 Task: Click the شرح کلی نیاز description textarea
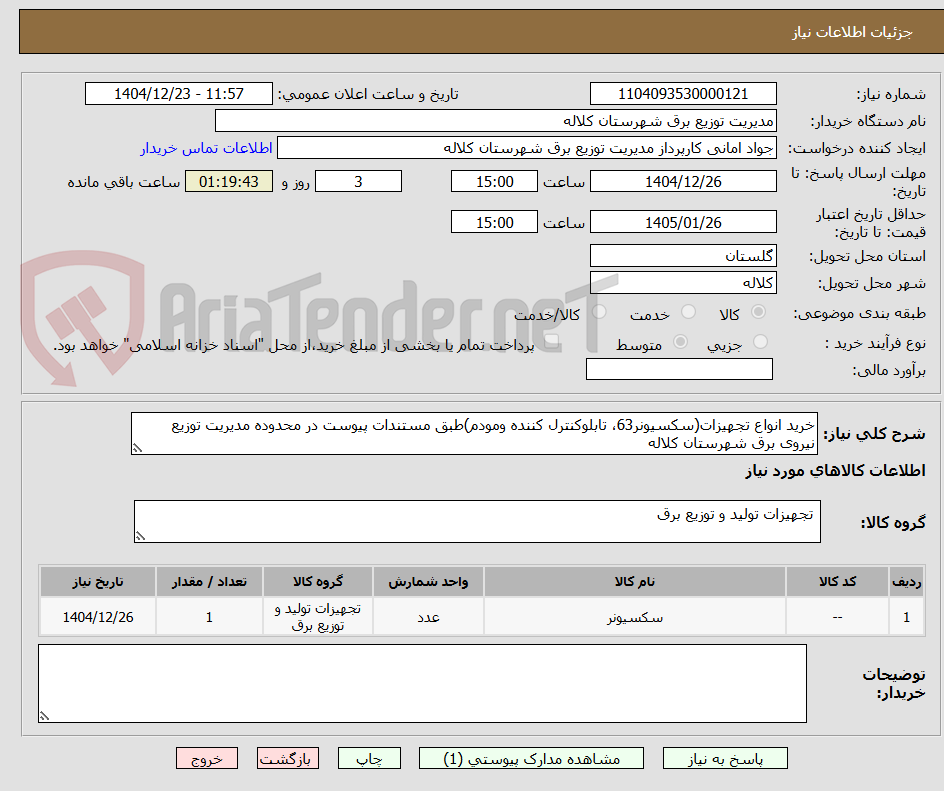474,433
